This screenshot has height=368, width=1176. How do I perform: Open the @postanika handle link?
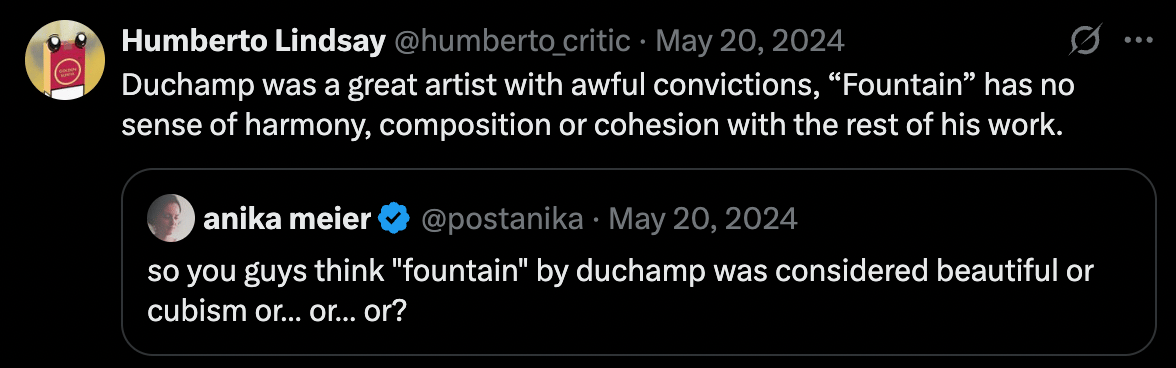click(501, 219)
